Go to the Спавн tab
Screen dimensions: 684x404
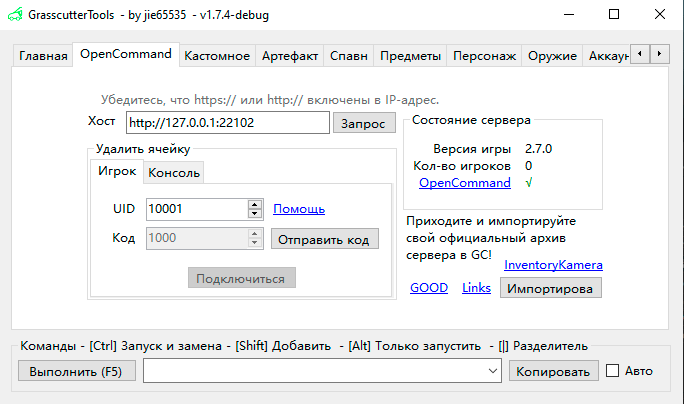coord(348,56)
